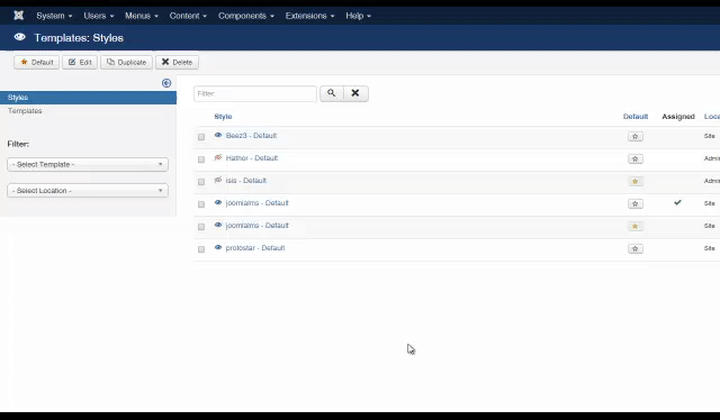The width and height of the screenshot is (720, 420).
Task: Open the isis - Default style link
Action: pos(246,180)
